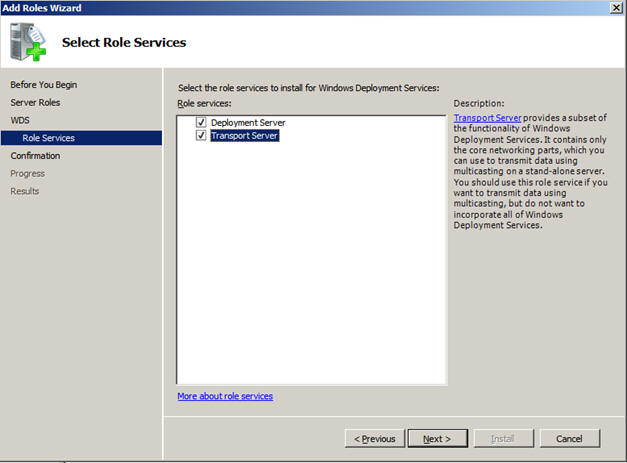Image resolution: width=627 pixels, height=463 pixels.
Task: Uncheck the Transport Server checkbox
Action: [201, 136]
